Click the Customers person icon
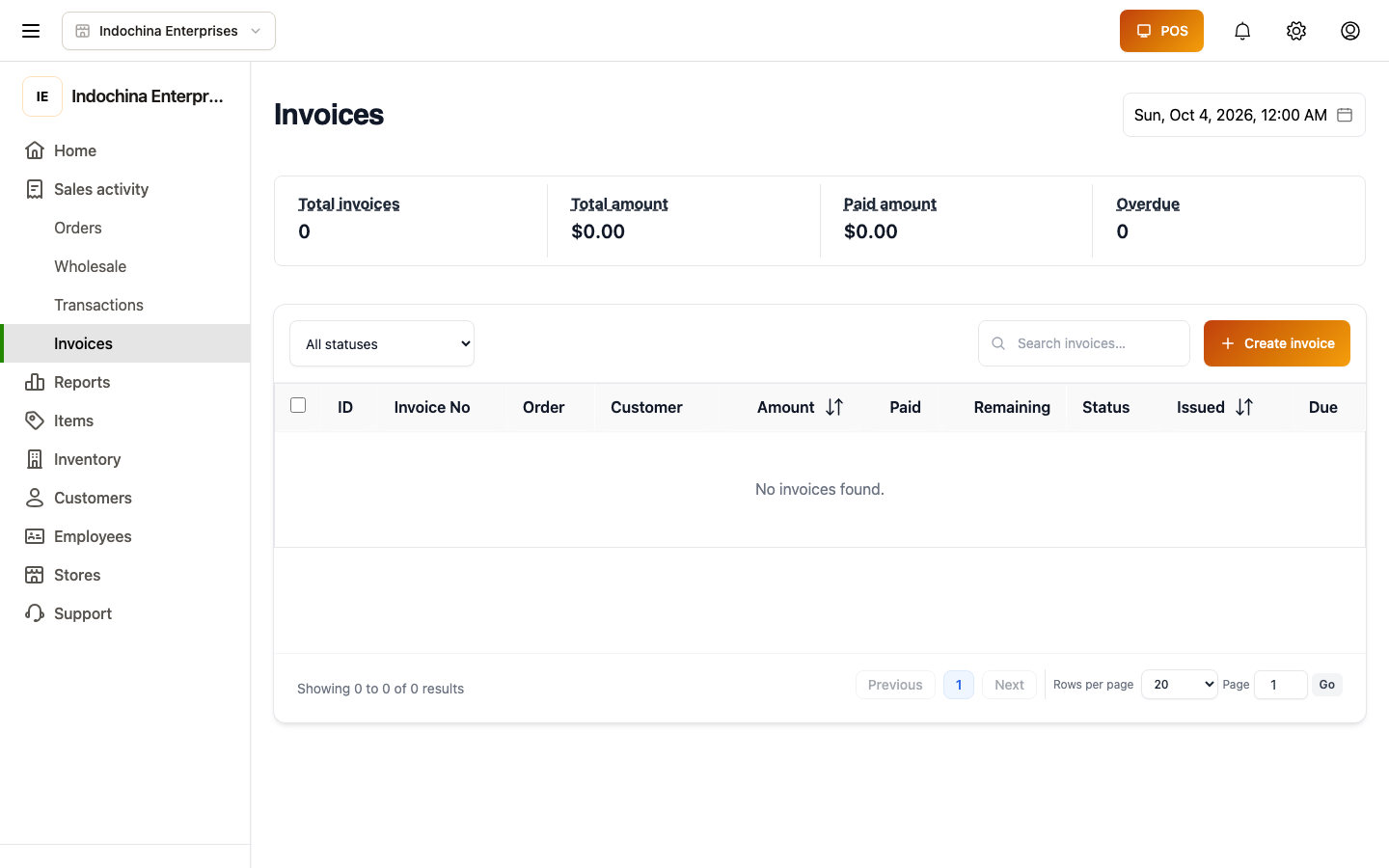This screenshot has width=1389, height=868. (35, 498)
